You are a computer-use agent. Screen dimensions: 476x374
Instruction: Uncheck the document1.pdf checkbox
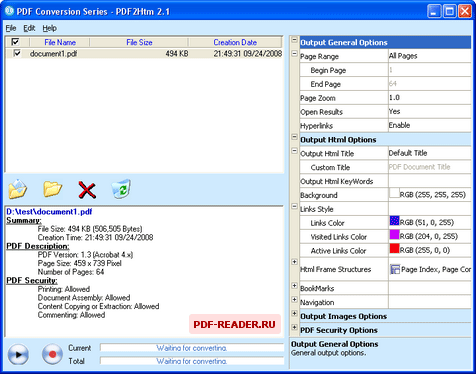point(17,53)
